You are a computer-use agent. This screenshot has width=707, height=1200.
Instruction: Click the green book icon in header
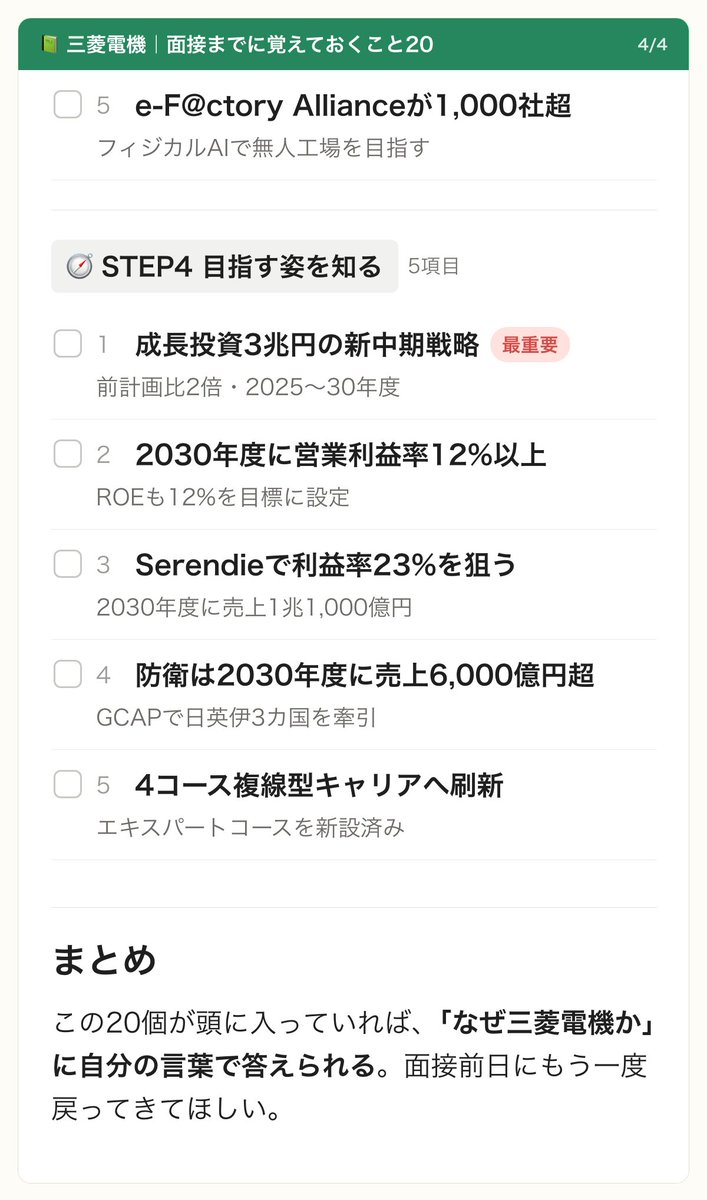[50, 45]
